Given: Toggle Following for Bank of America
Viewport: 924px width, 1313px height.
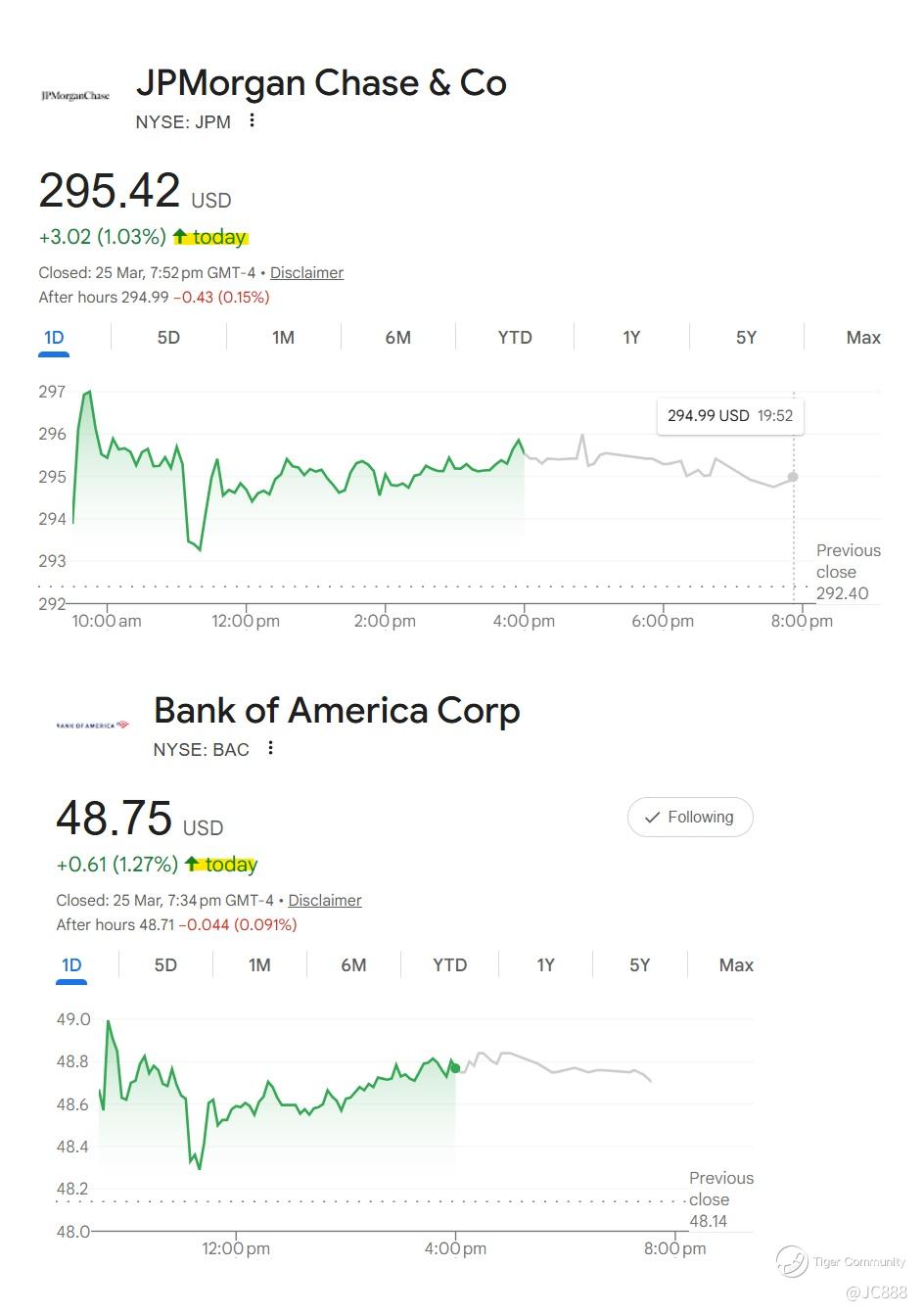Looking at the screenshot, I should click(x=690, y=818).
